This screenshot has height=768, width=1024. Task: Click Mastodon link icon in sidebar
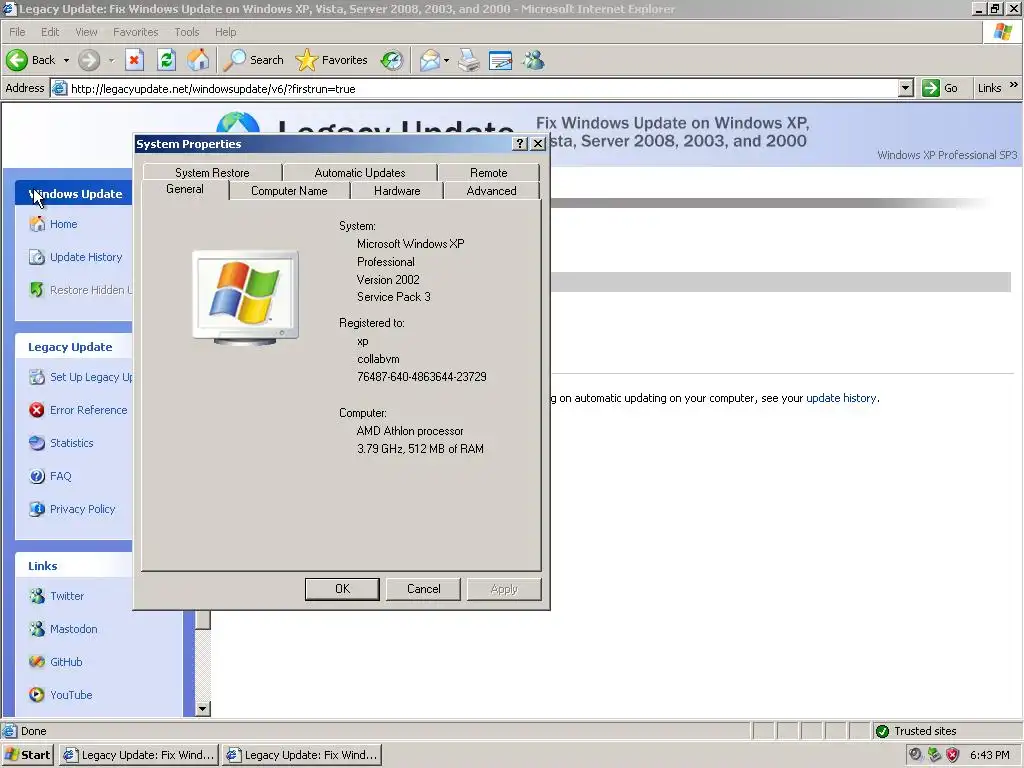(37, 629)
